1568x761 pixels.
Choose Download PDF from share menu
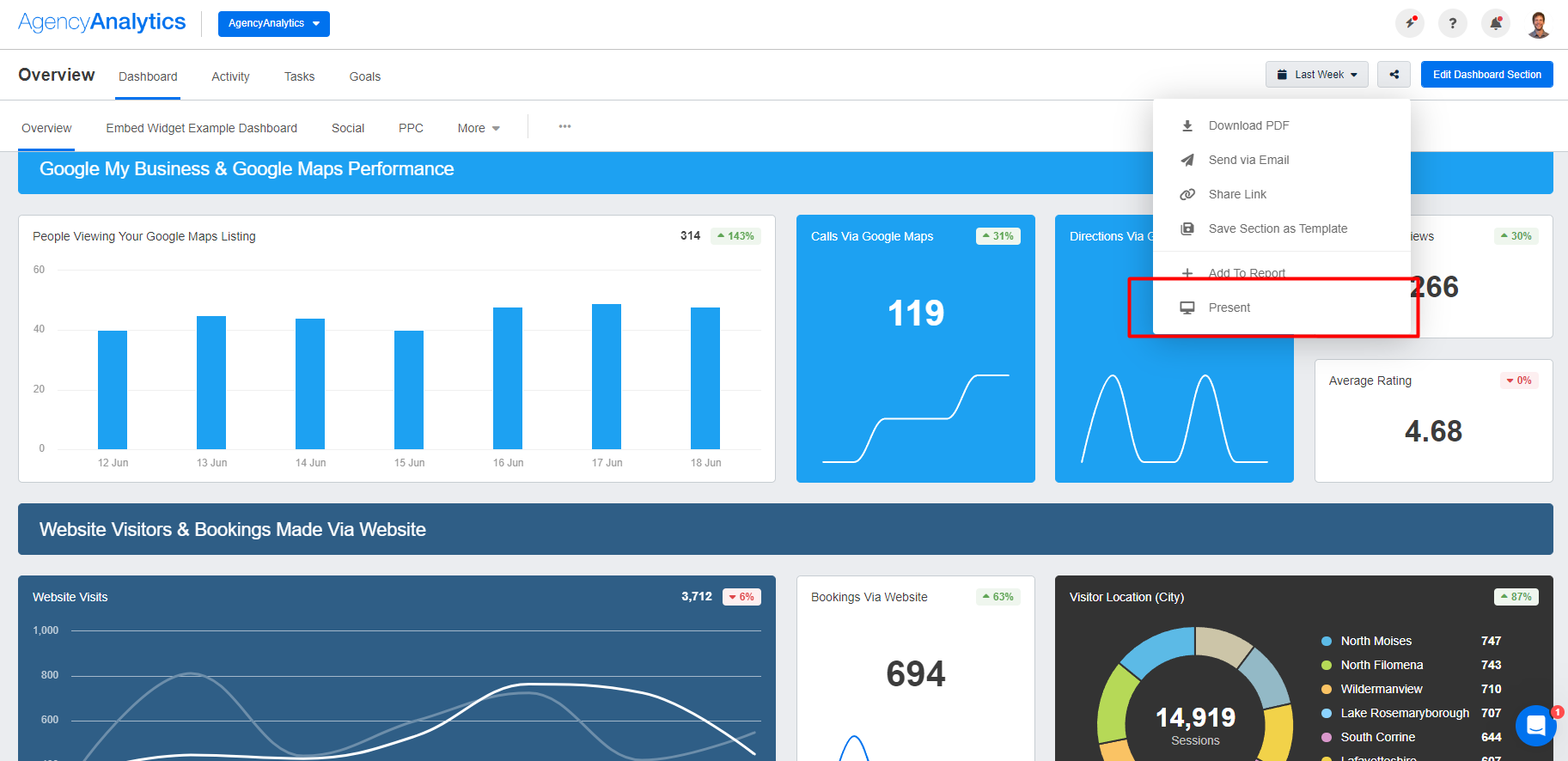click(x=1282, y=125)
